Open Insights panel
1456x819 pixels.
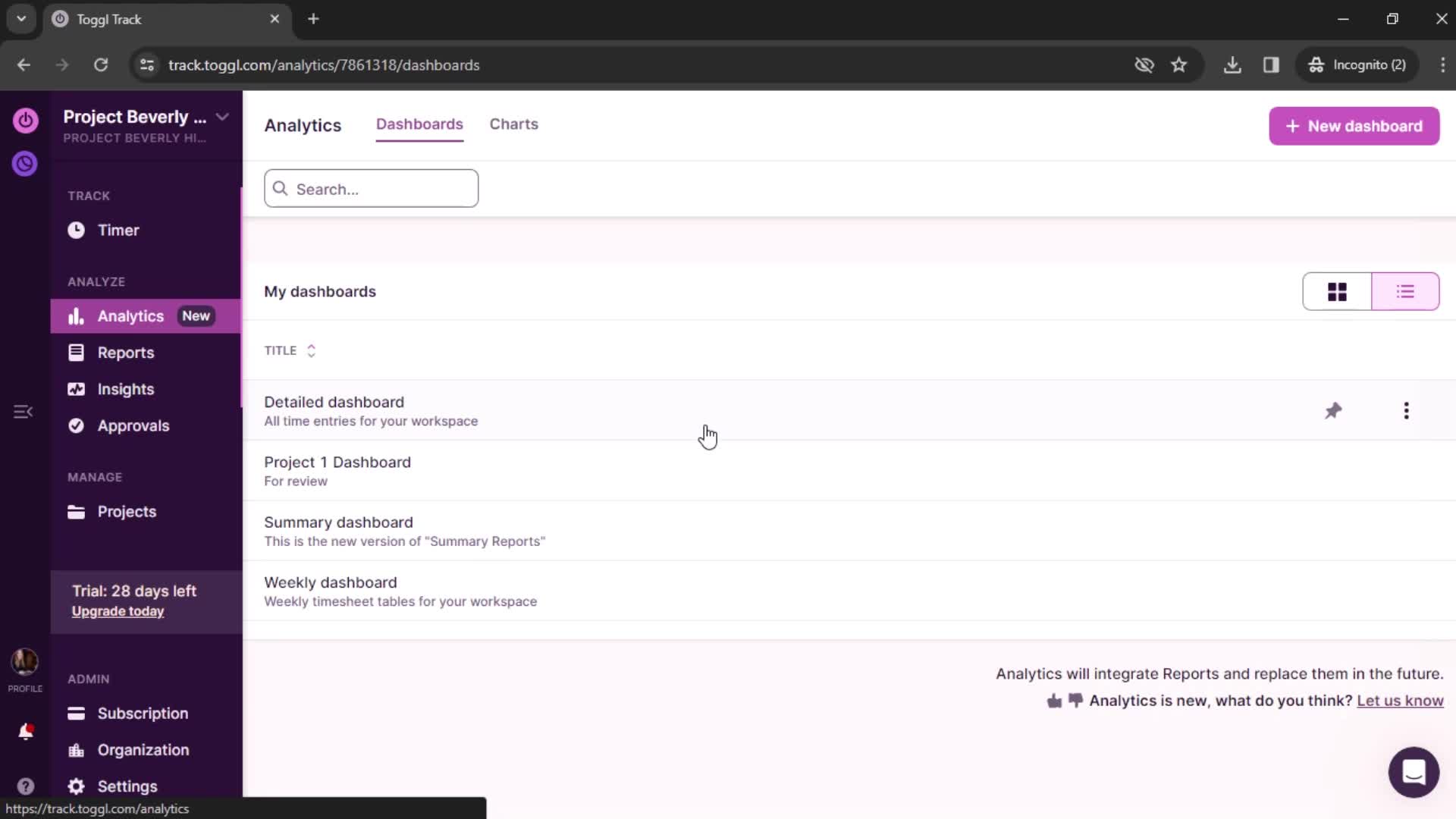(x=125, y=389)
